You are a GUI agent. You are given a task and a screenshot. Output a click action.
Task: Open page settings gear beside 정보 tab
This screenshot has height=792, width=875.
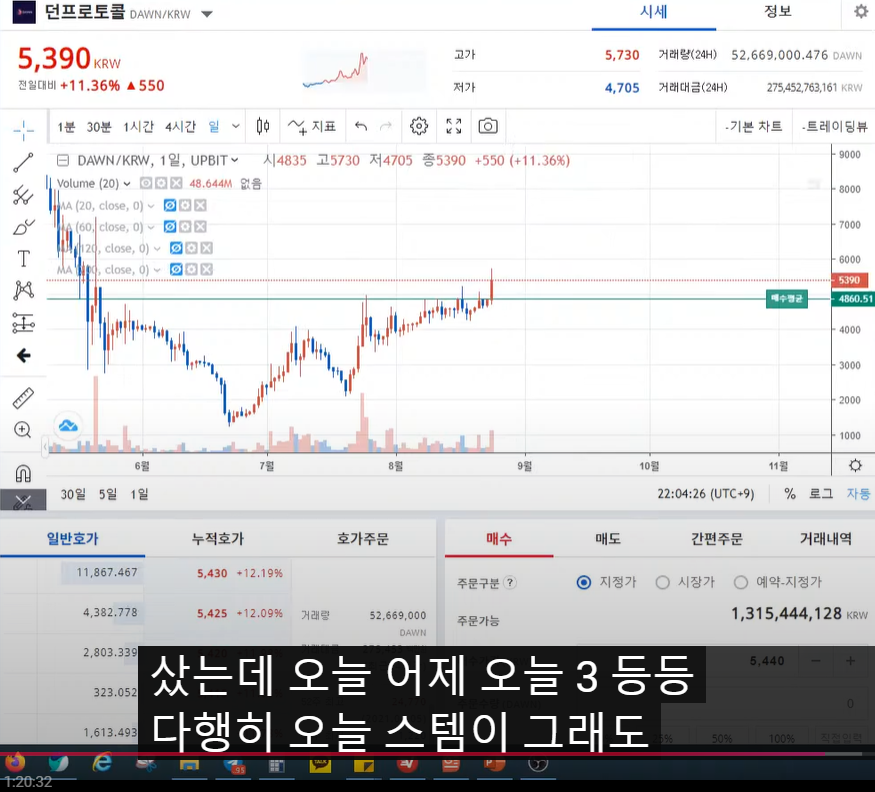tap(861, 11)
